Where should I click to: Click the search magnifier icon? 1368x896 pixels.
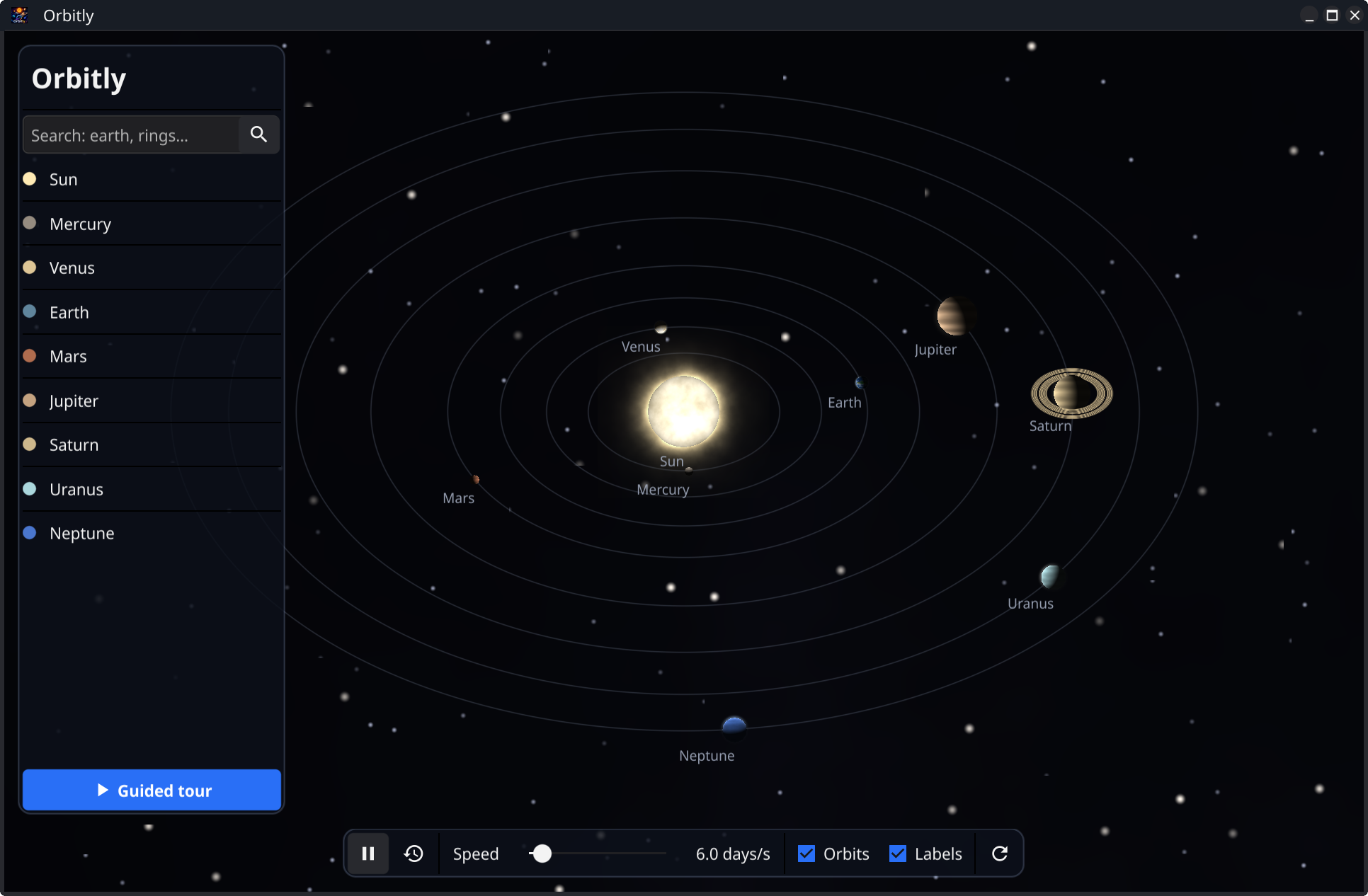pyautogui.click(x=258, y=134)
